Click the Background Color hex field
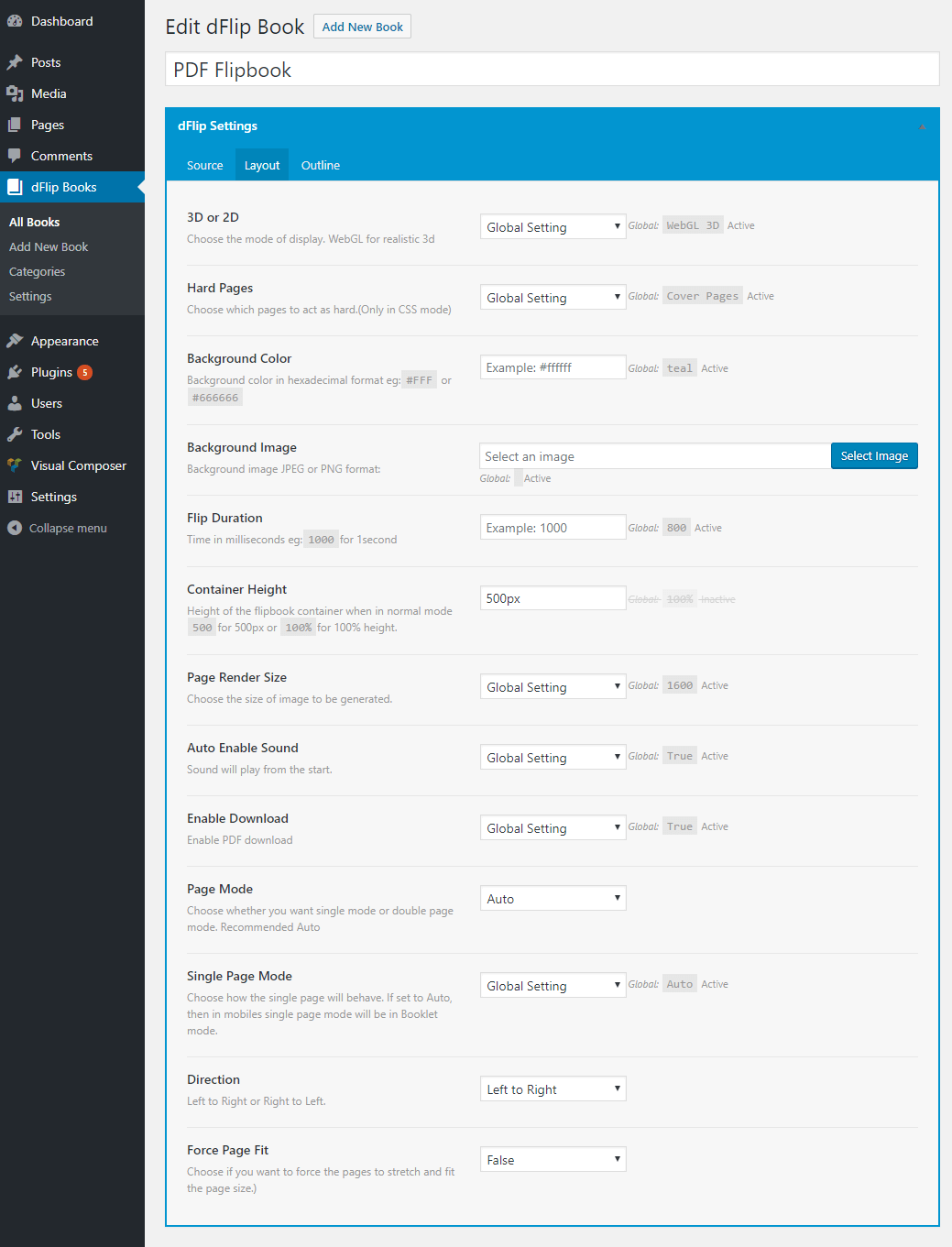The height and width of the screenshot is (1247, 952). [553, 366]
